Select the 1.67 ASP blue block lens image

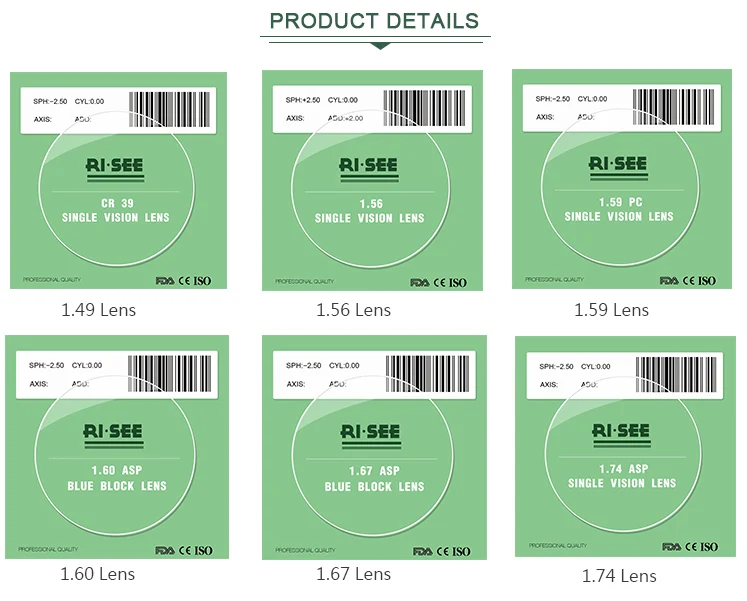pos(374,446)
